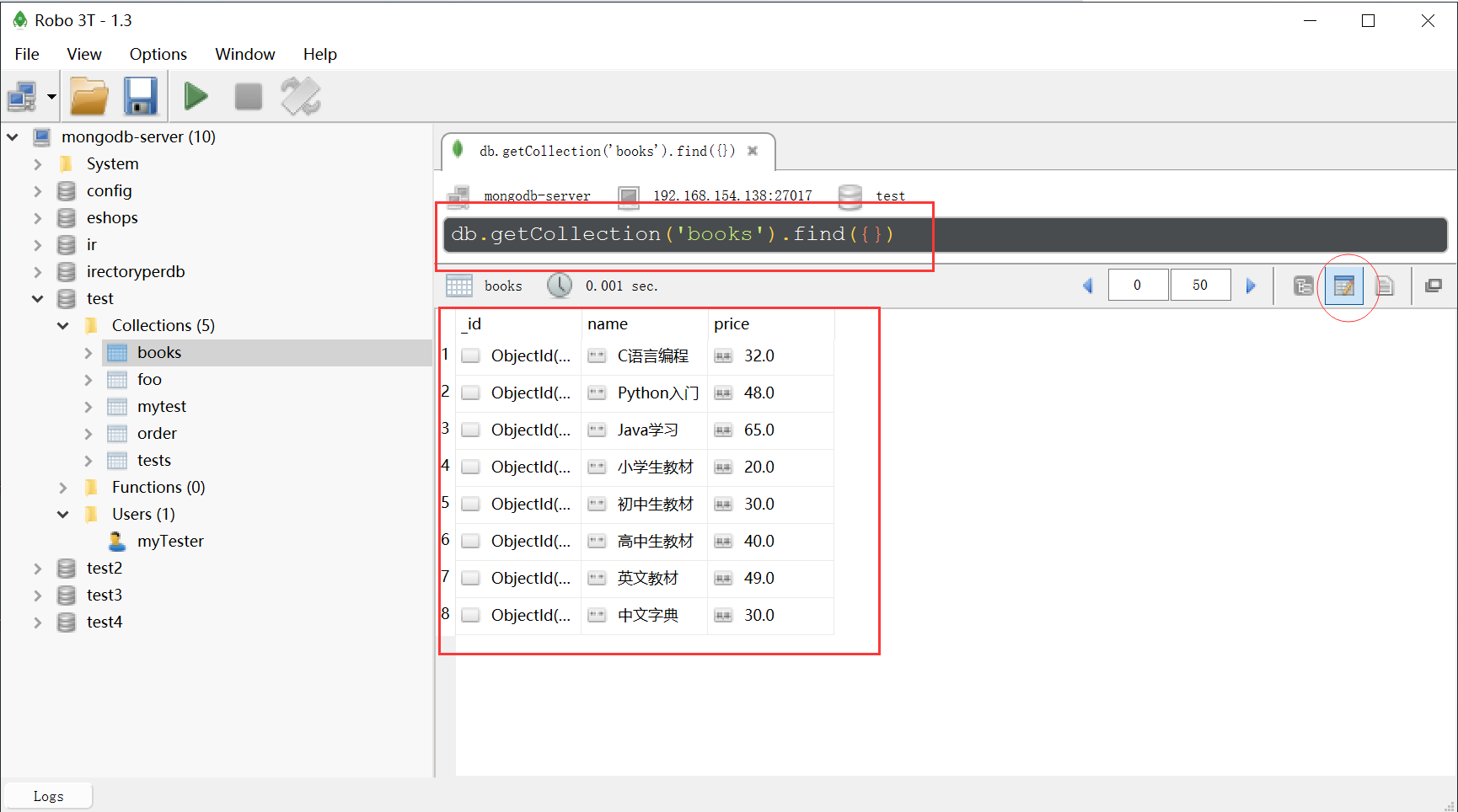Click the name column header
The width and height of the screenshot is (1458, 812).
click(644, 323)
